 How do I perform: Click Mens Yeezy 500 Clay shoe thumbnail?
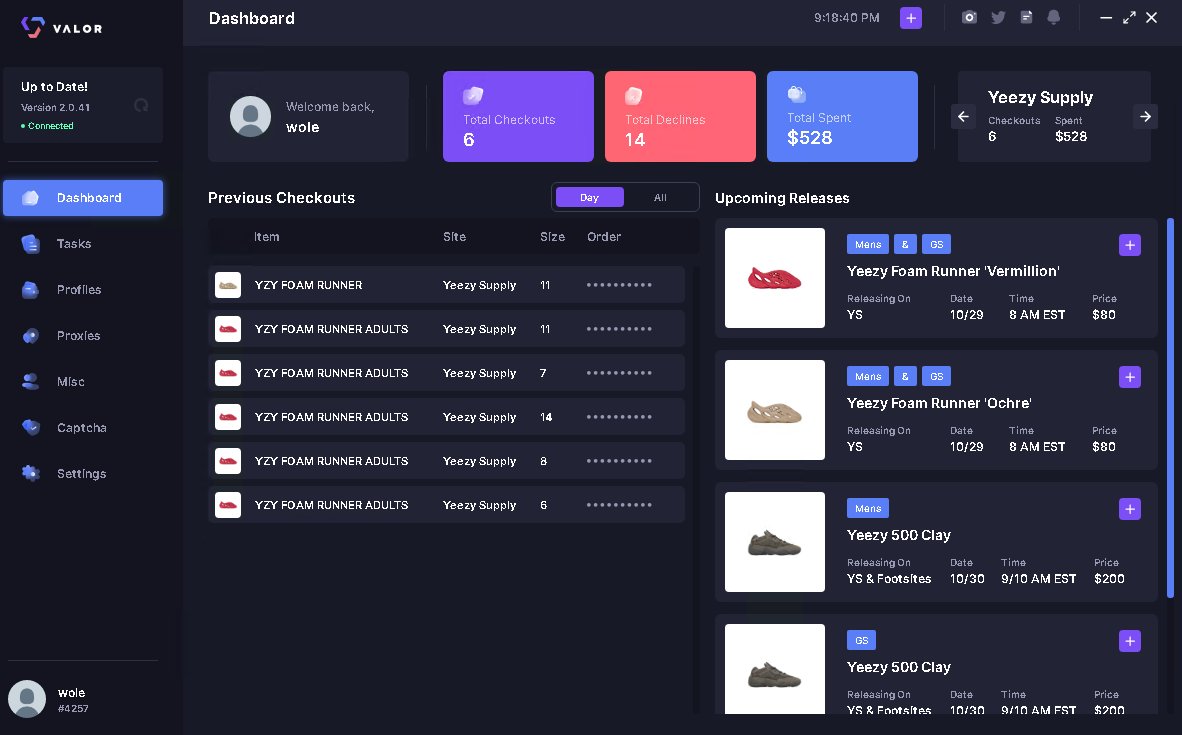775,542
